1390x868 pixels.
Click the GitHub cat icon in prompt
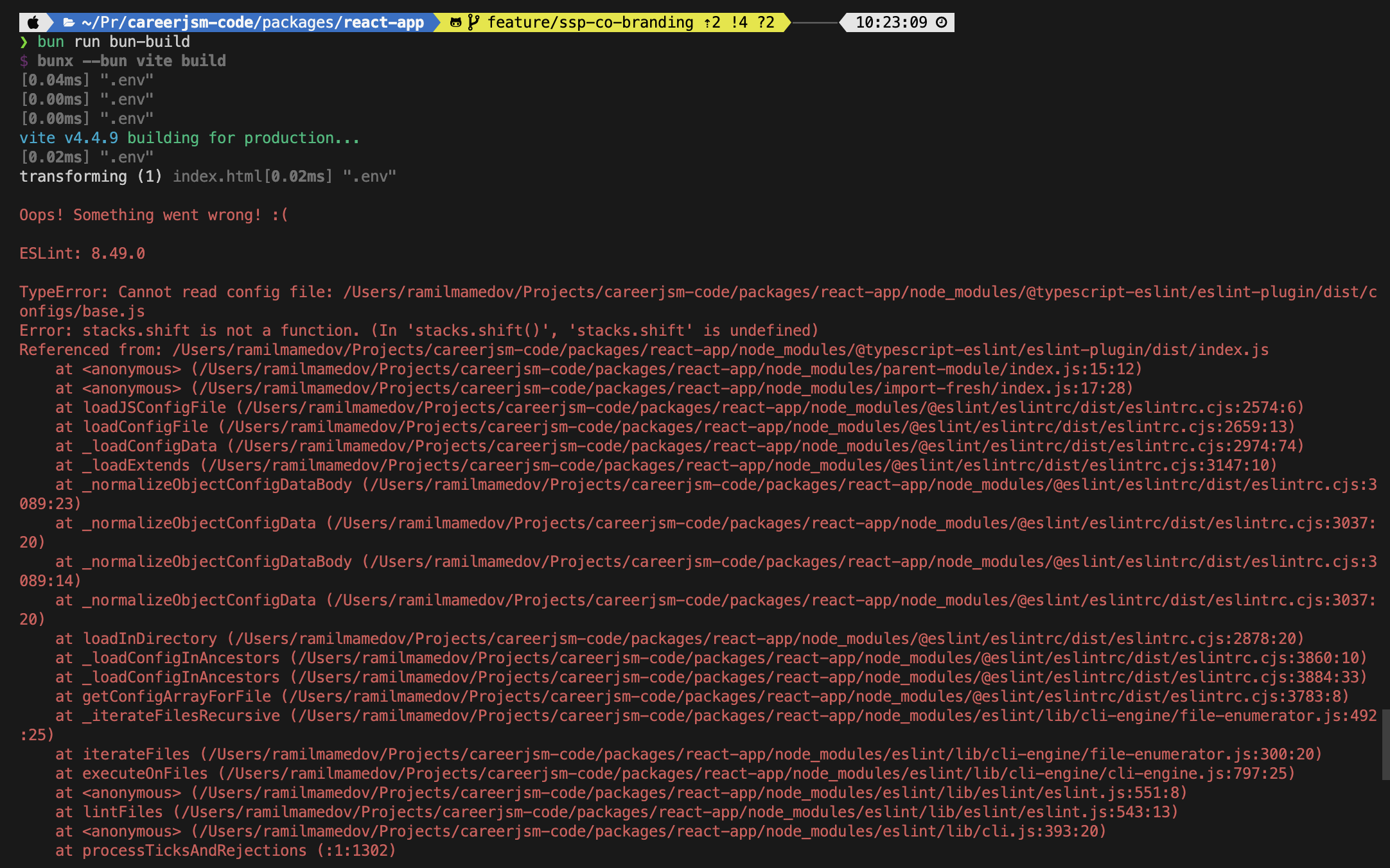pyautogui.click(x=455, y=22)
